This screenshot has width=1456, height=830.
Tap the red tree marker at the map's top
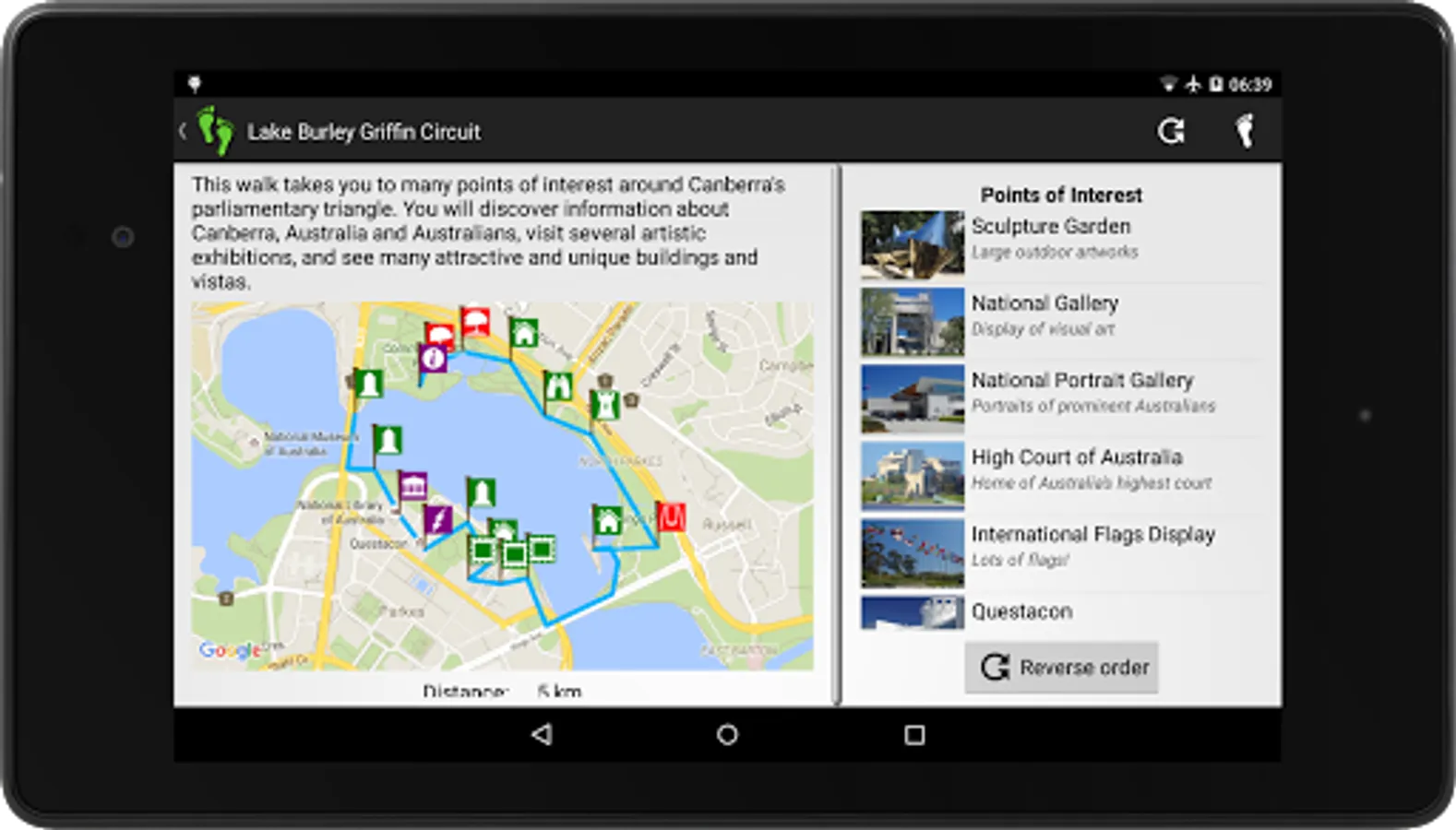click(475, 323)
